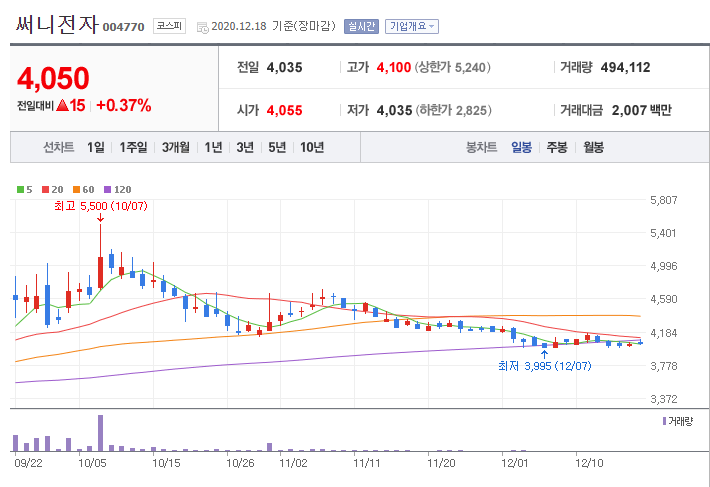Click the 12/10 date axis label
This screenshot has width=710, height=487.
click(589, 463)
